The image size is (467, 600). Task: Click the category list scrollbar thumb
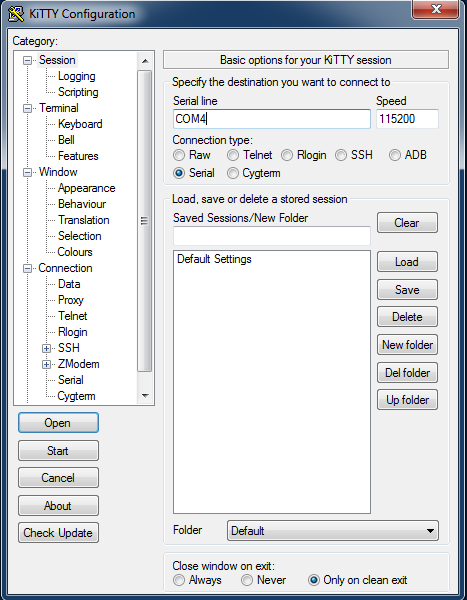coord(145,221)
